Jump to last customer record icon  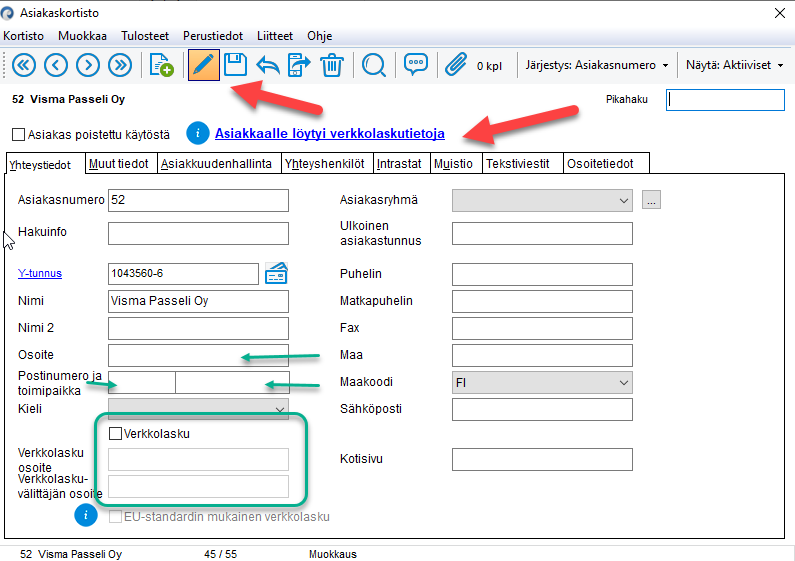pos(120,65)
